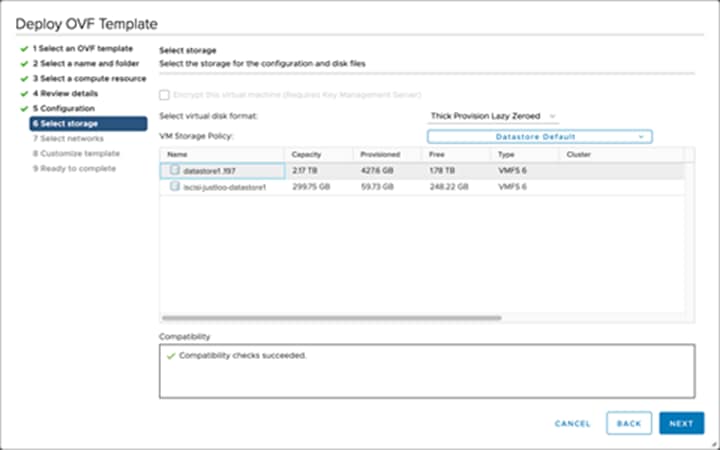
Task: Click the 299.75 GB capacity cell
Action: (x=311, y=187)
